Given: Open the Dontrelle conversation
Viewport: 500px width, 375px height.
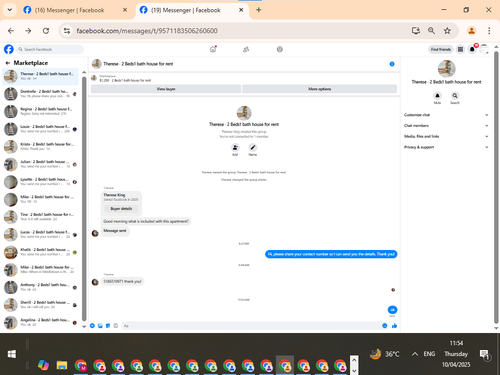Looking at the screenshot, I should point(41,94).
